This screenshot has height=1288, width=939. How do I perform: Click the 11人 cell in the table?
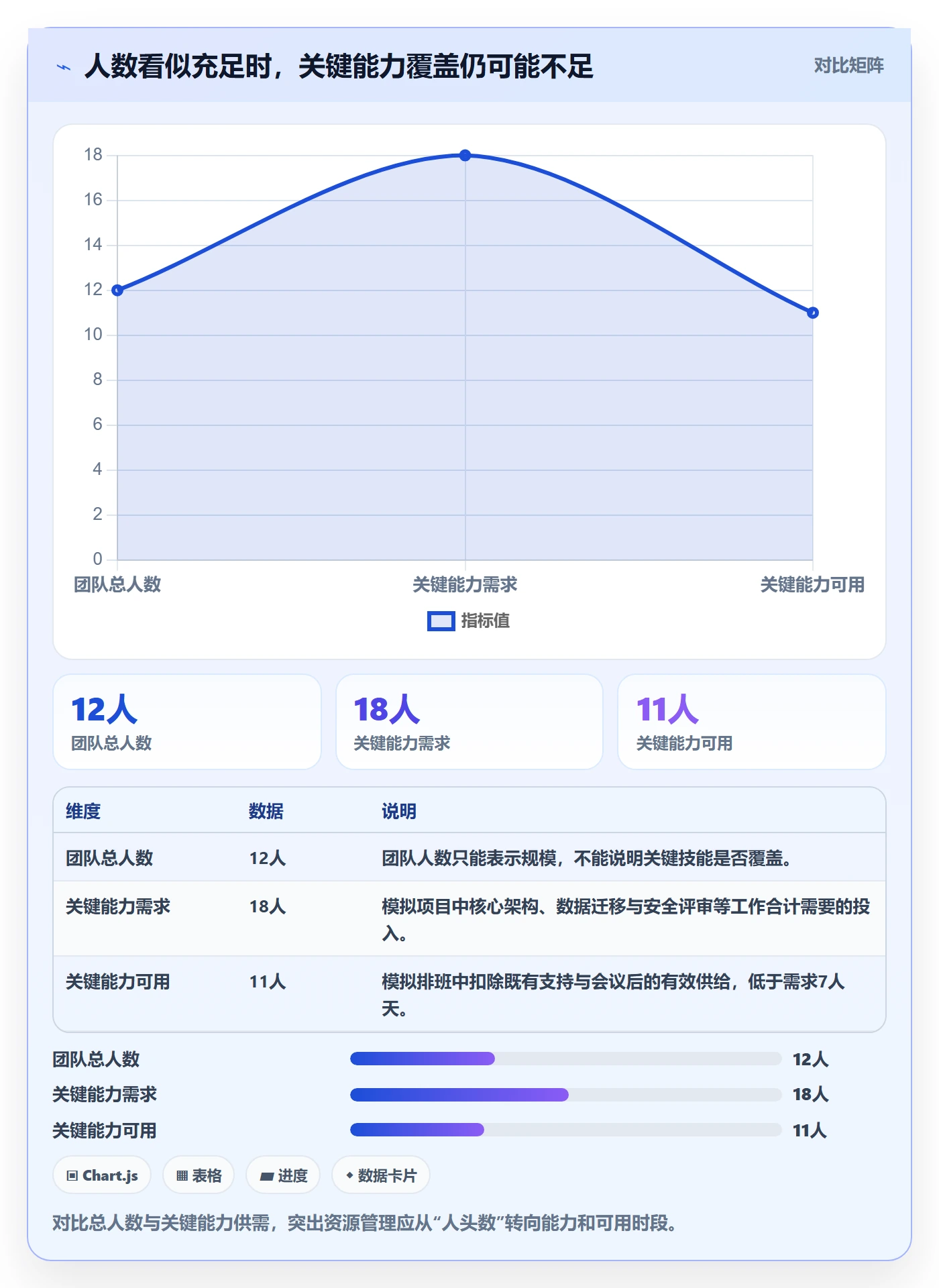[268, 982]
